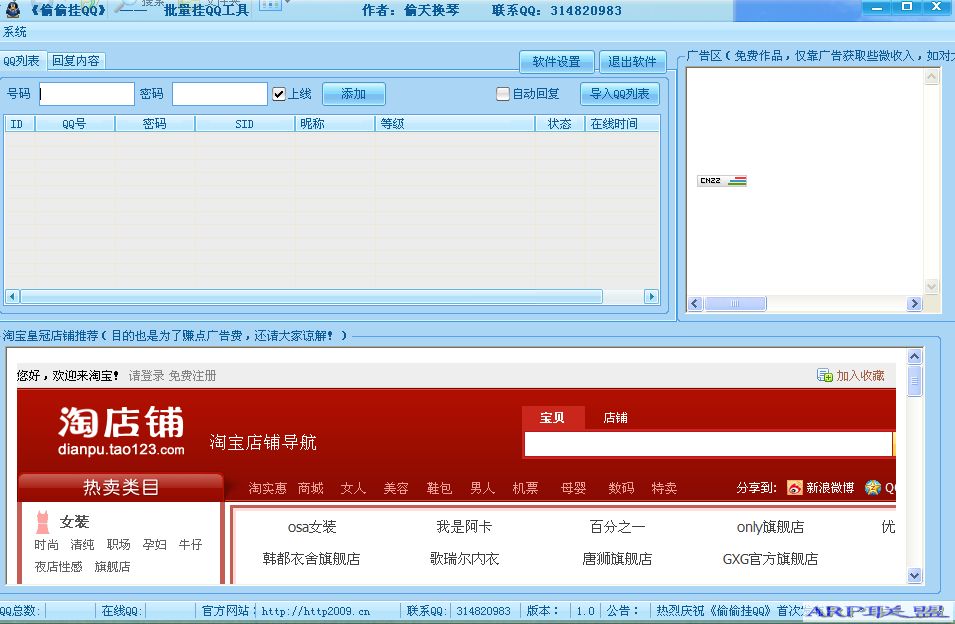Share to 新浪微博 icon

click(795, 488)
